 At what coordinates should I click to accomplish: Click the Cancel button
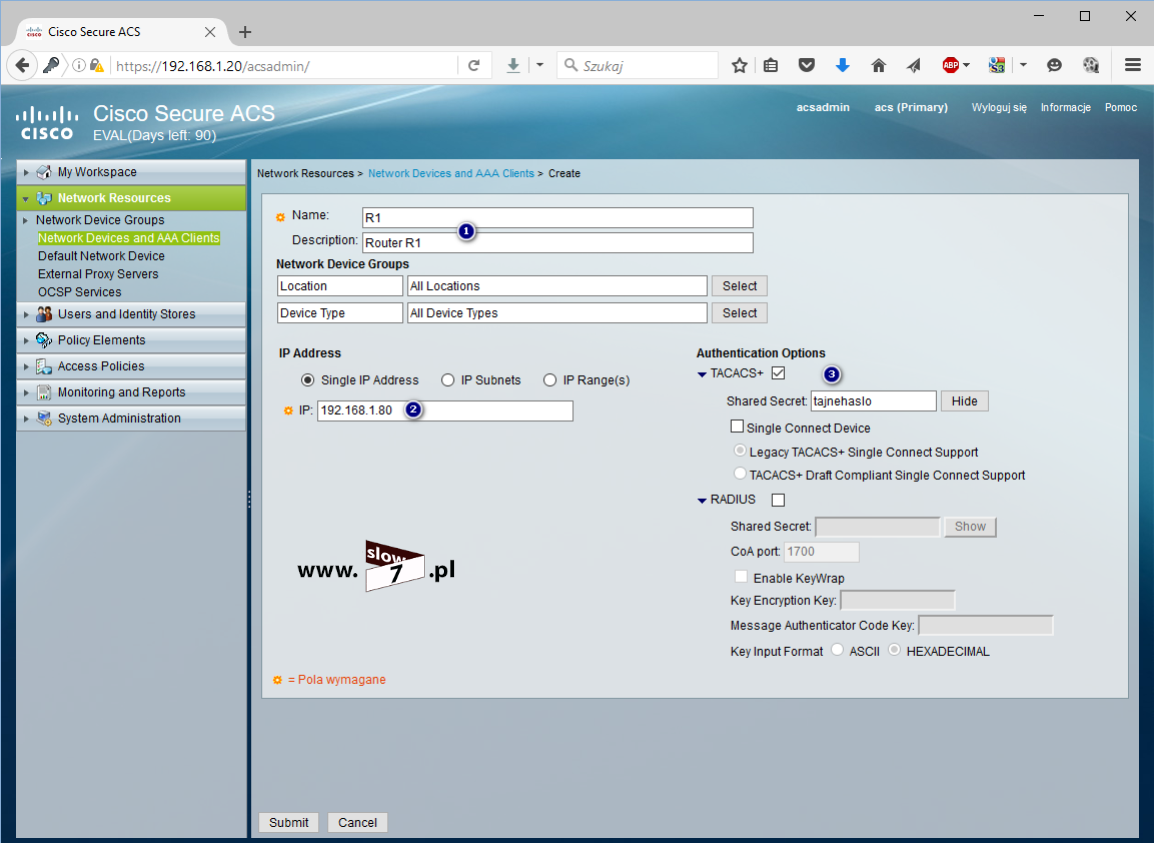[x=358, y=822]
